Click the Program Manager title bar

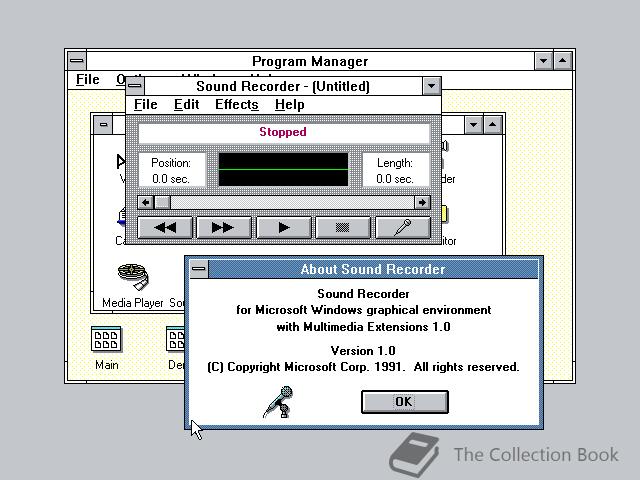click(310, 61)
